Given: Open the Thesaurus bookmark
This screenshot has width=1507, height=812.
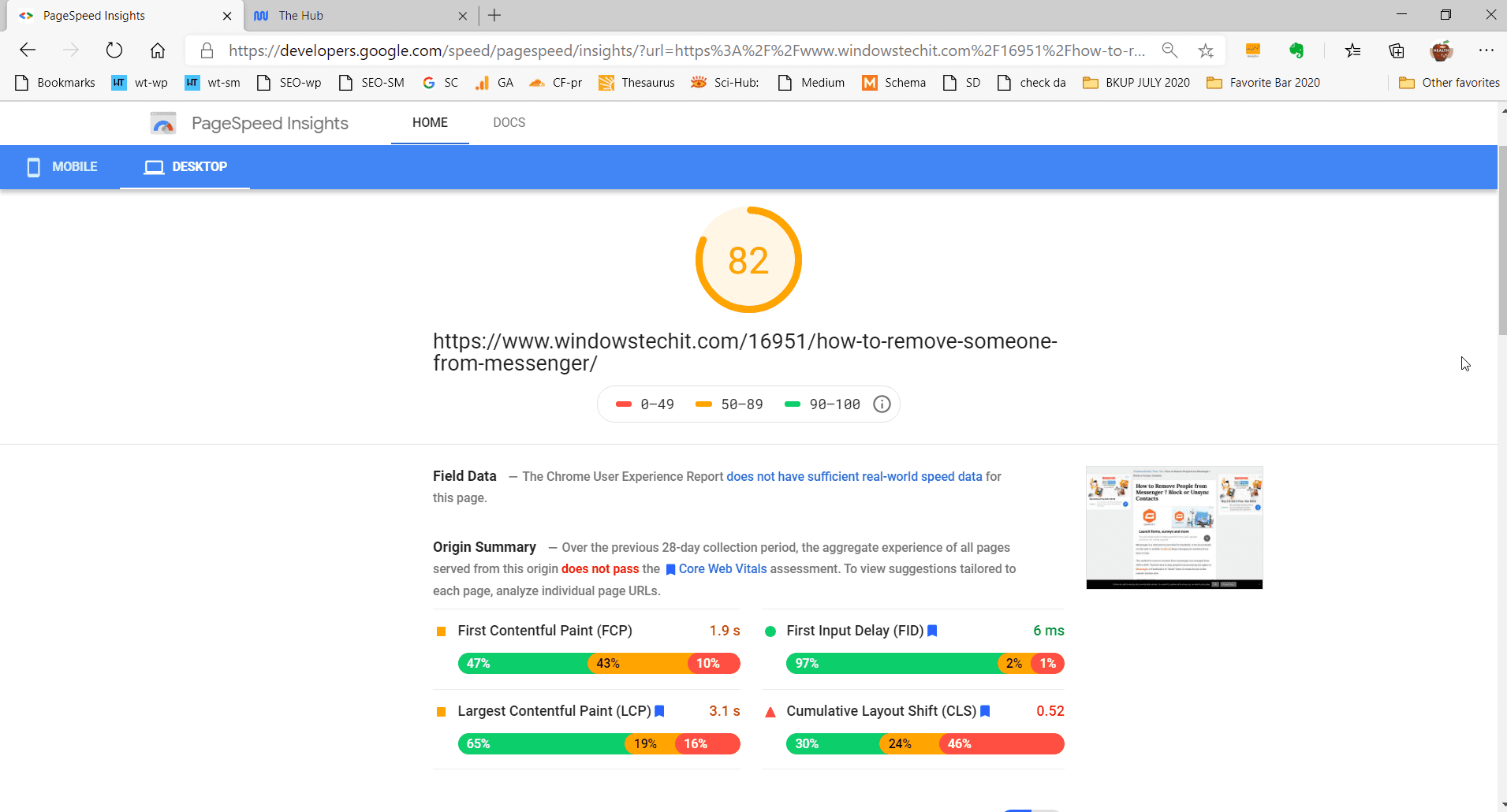Looking at the screenshot, I should point(637,83).
